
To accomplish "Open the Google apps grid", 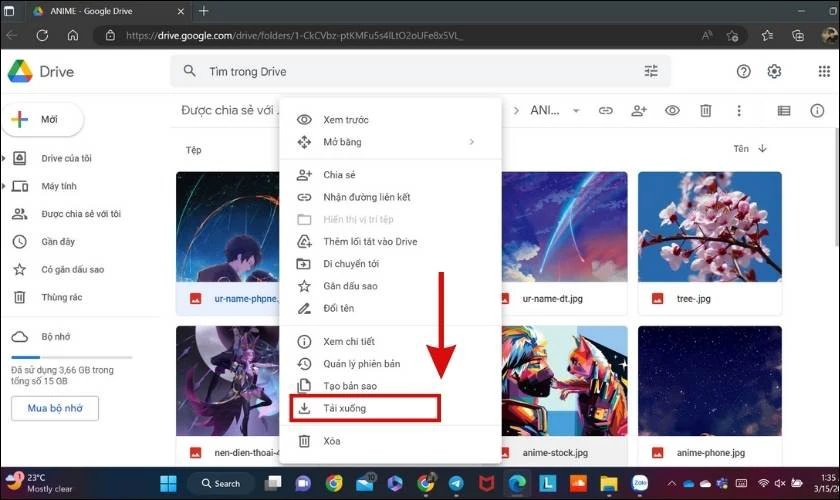I will [x=824, y=71].
